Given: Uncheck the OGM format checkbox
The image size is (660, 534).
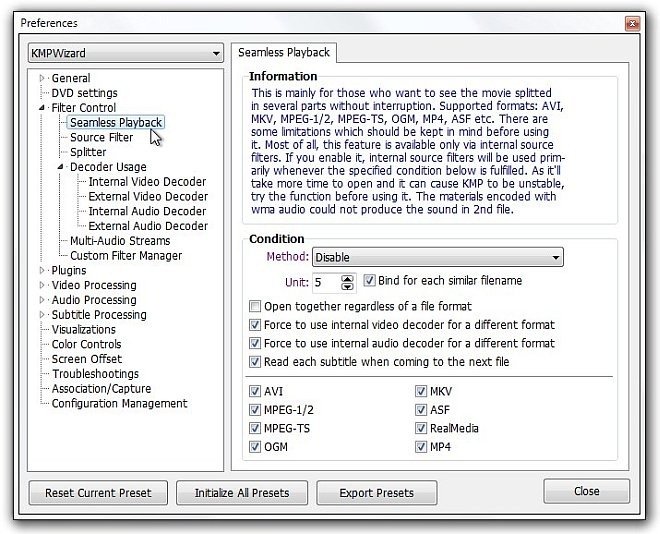Looking at the screenshot, I should [255, 447].
